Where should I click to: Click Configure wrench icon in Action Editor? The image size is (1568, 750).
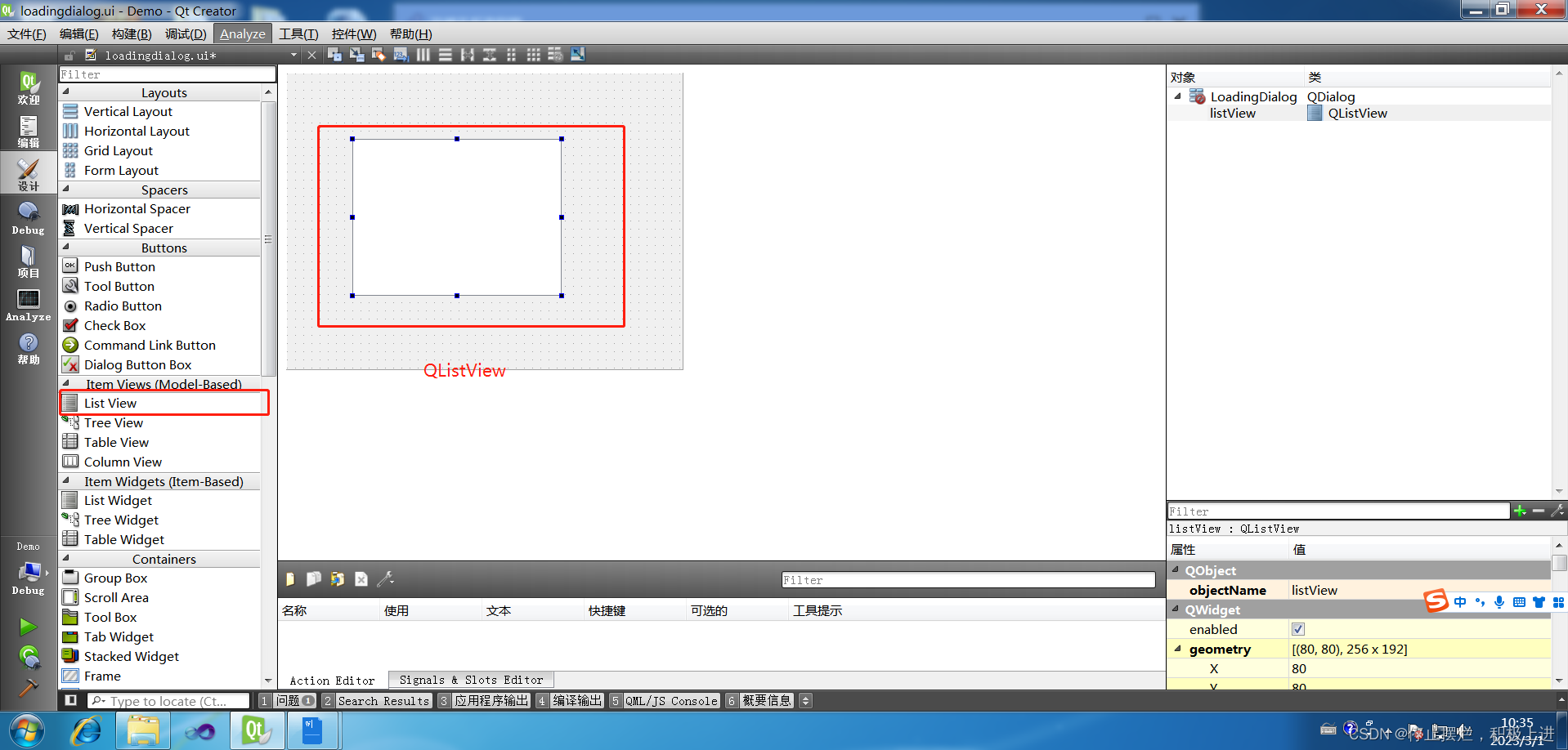coord(385,579)
